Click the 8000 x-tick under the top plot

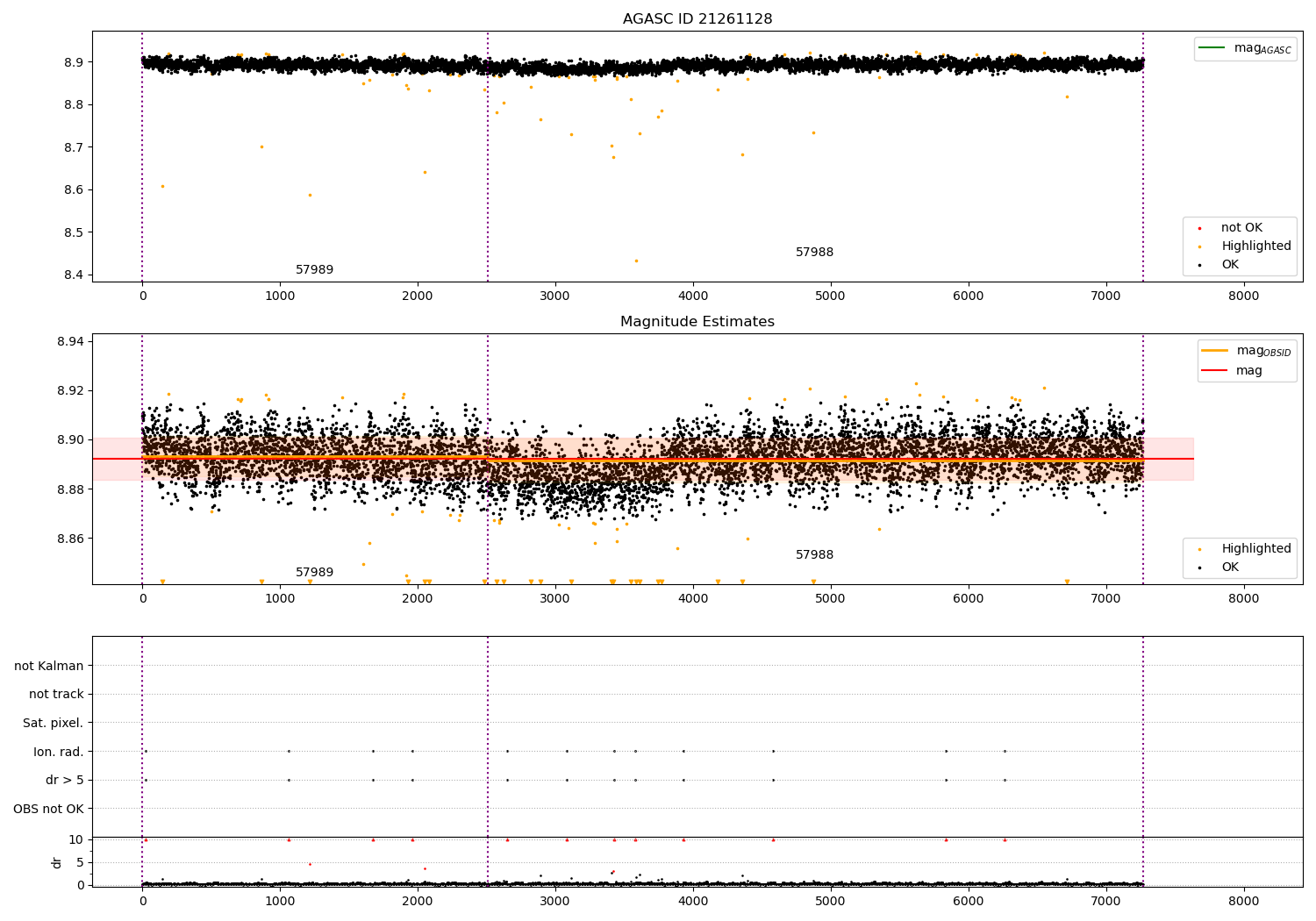coord(1244,296)
